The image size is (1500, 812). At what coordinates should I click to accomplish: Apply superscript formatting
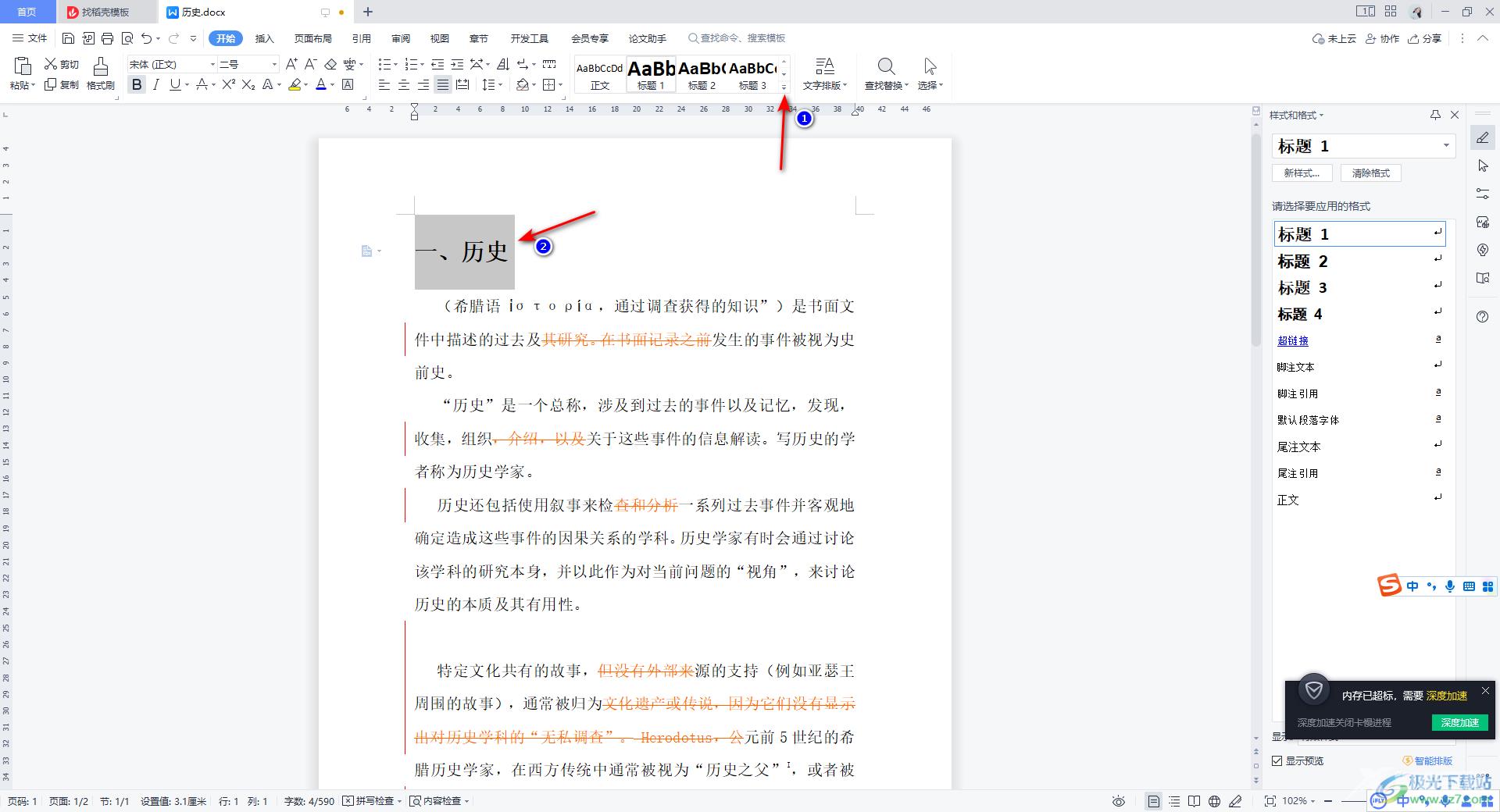click(228, 84)
